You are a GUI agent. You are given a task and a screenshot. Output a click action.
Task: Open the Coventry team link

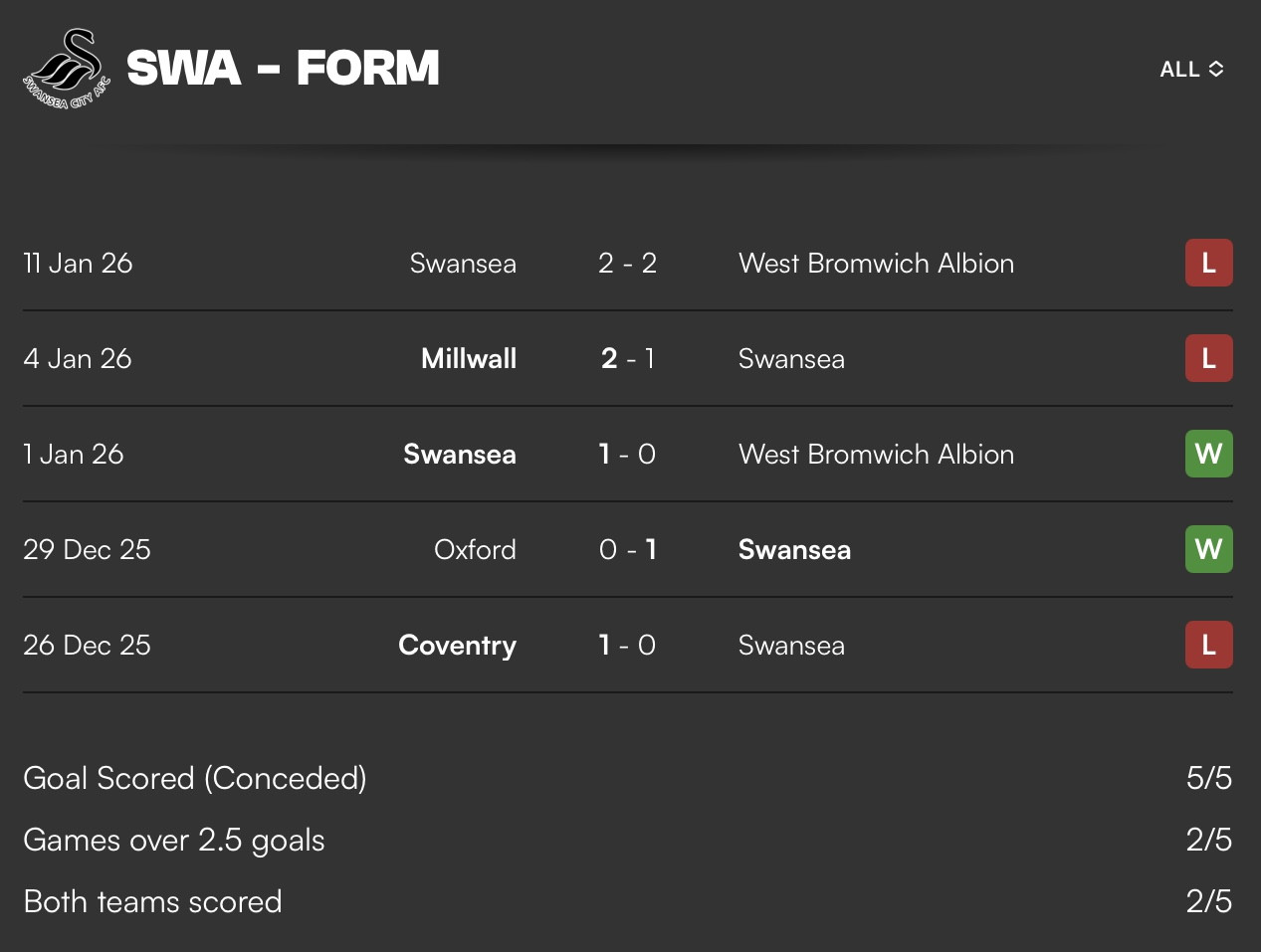(457, 646)
